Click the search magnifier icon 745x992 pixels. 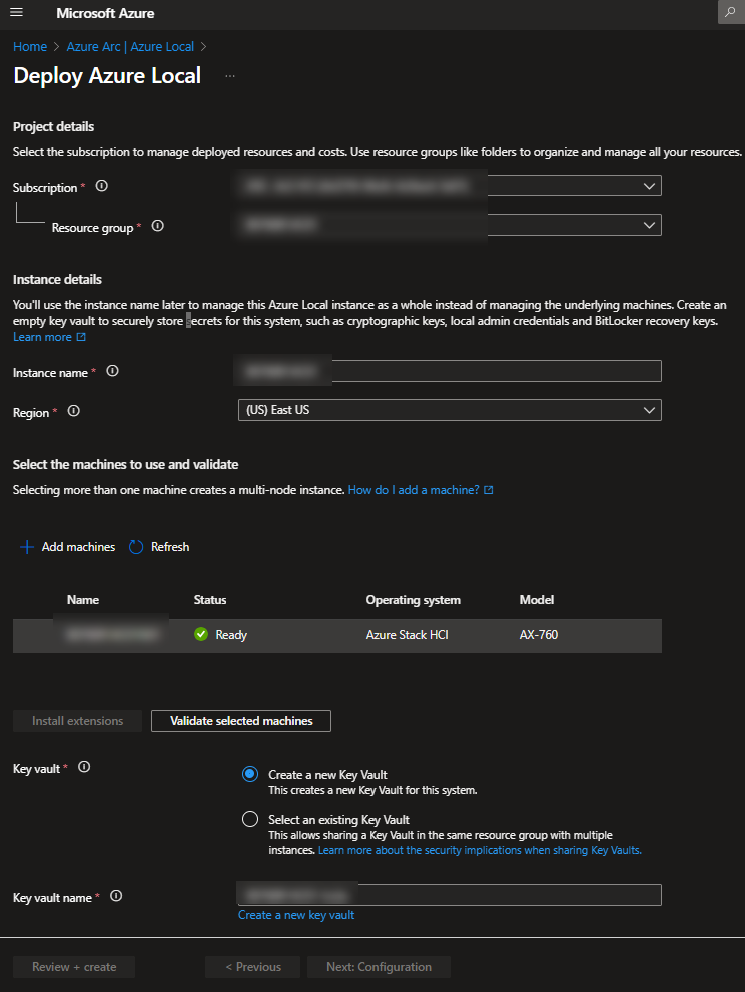click(x=730, y=12)
